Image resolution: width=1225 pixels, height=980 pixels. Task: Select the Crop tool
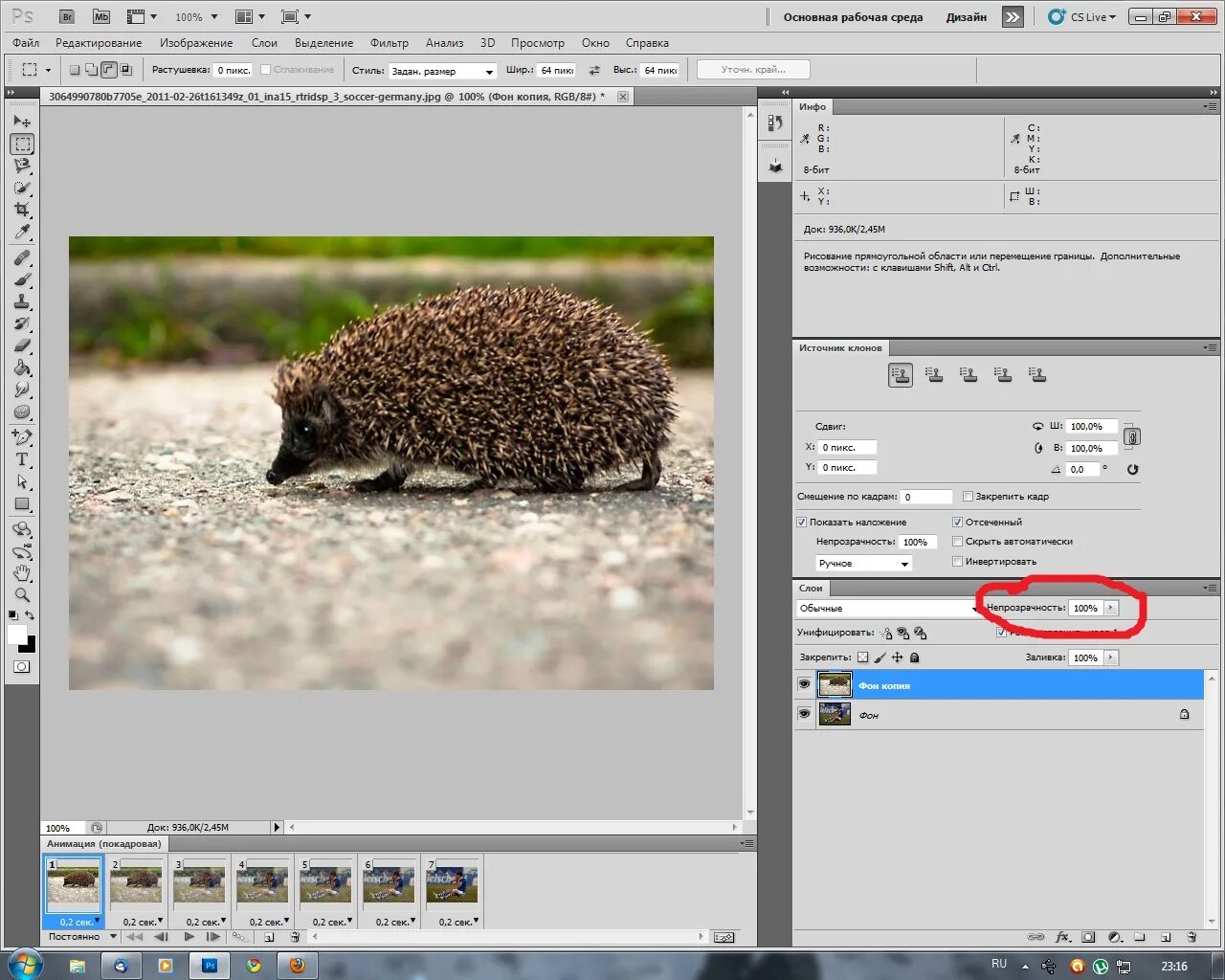pos(22,210)
